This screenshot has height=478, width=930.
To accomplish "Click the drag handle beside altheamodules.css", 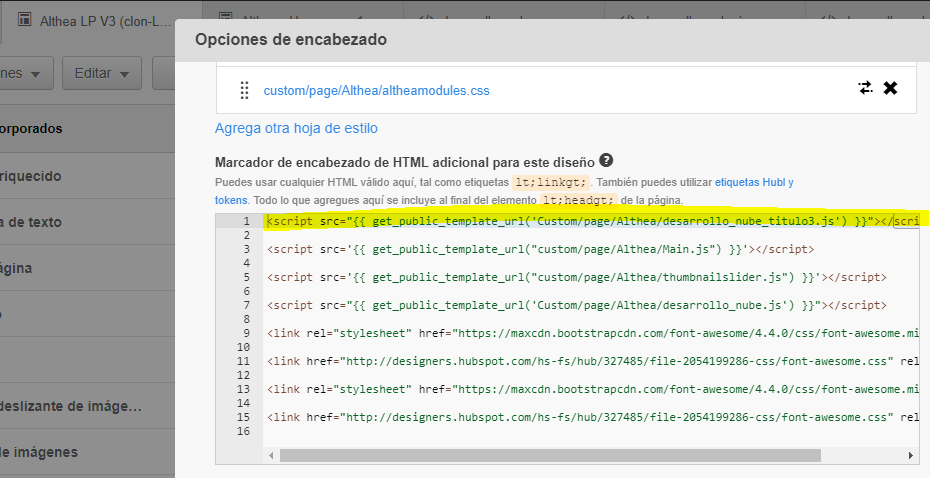I will (x=244, y=90).
